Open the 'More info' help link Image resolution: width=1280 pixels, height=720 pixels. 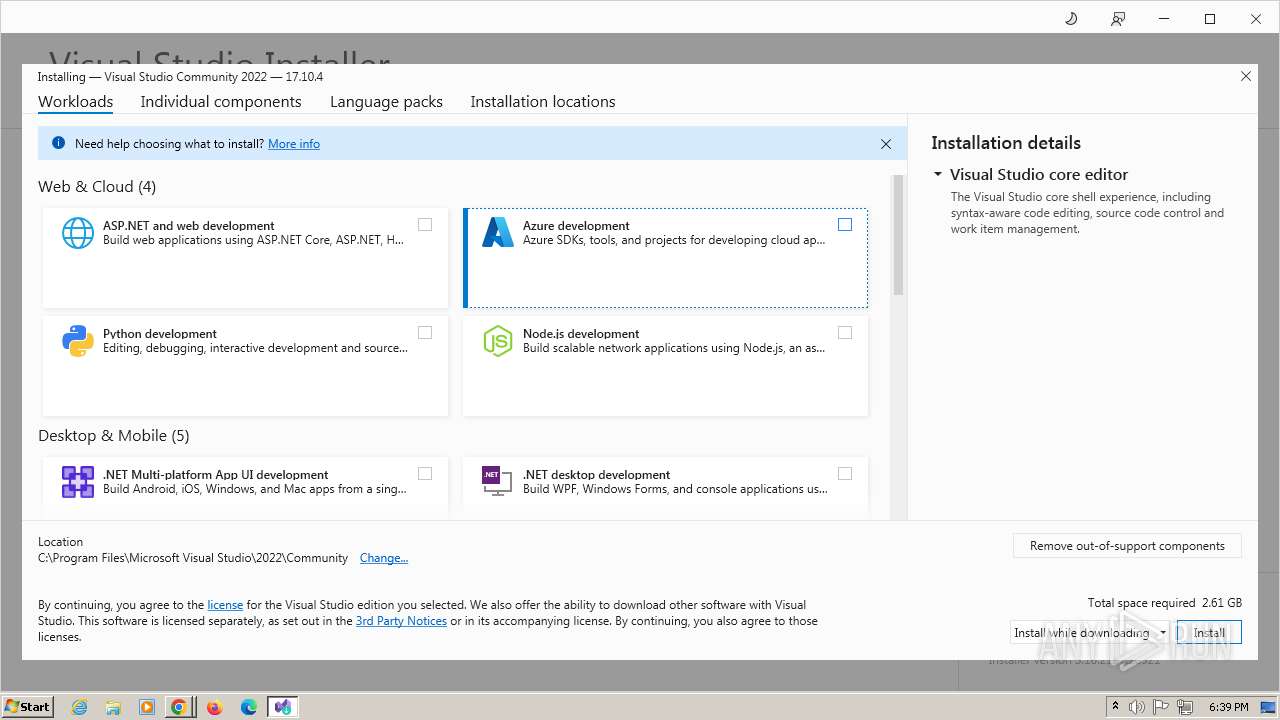pyautogui.click(x=294, y=144)
